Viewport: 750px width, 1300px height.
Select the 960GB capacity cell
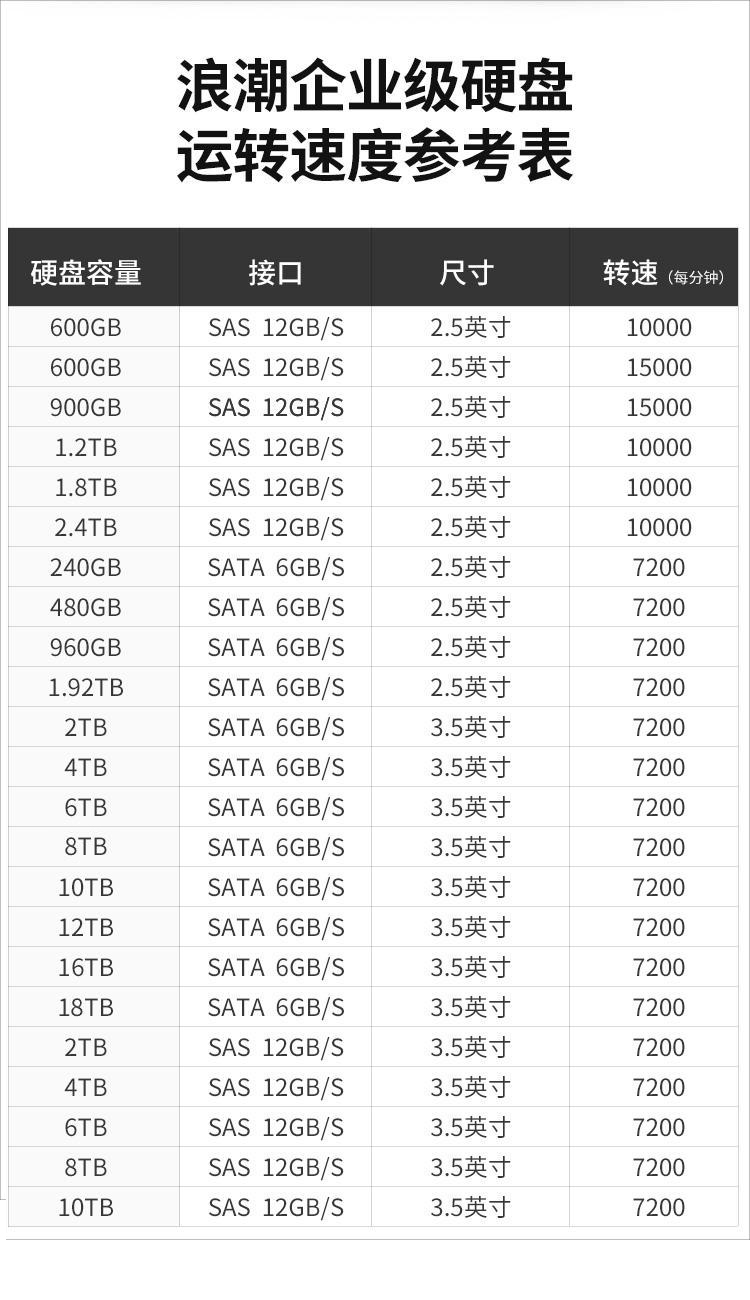pyautogui.click(x=86, y=647)
